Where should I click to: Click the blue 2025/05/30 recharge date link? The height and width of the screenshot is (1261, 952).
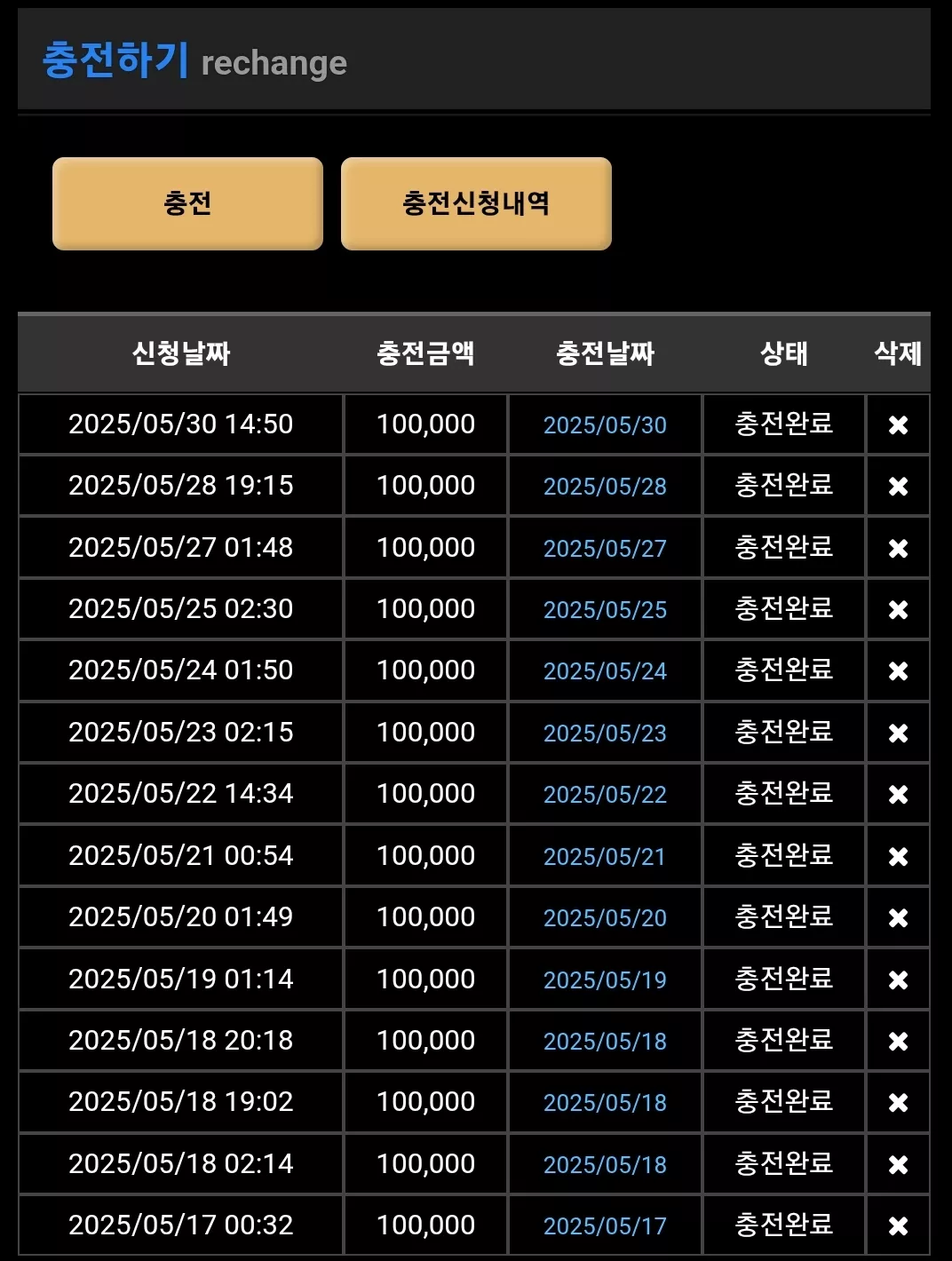click(605, 425)
